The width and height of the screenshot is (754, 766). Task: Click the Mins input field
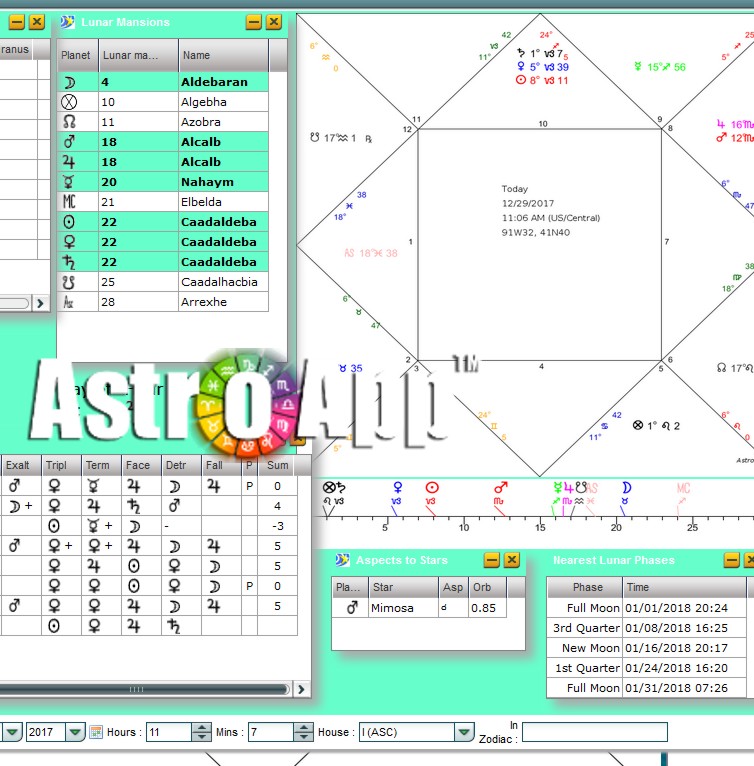271,732
